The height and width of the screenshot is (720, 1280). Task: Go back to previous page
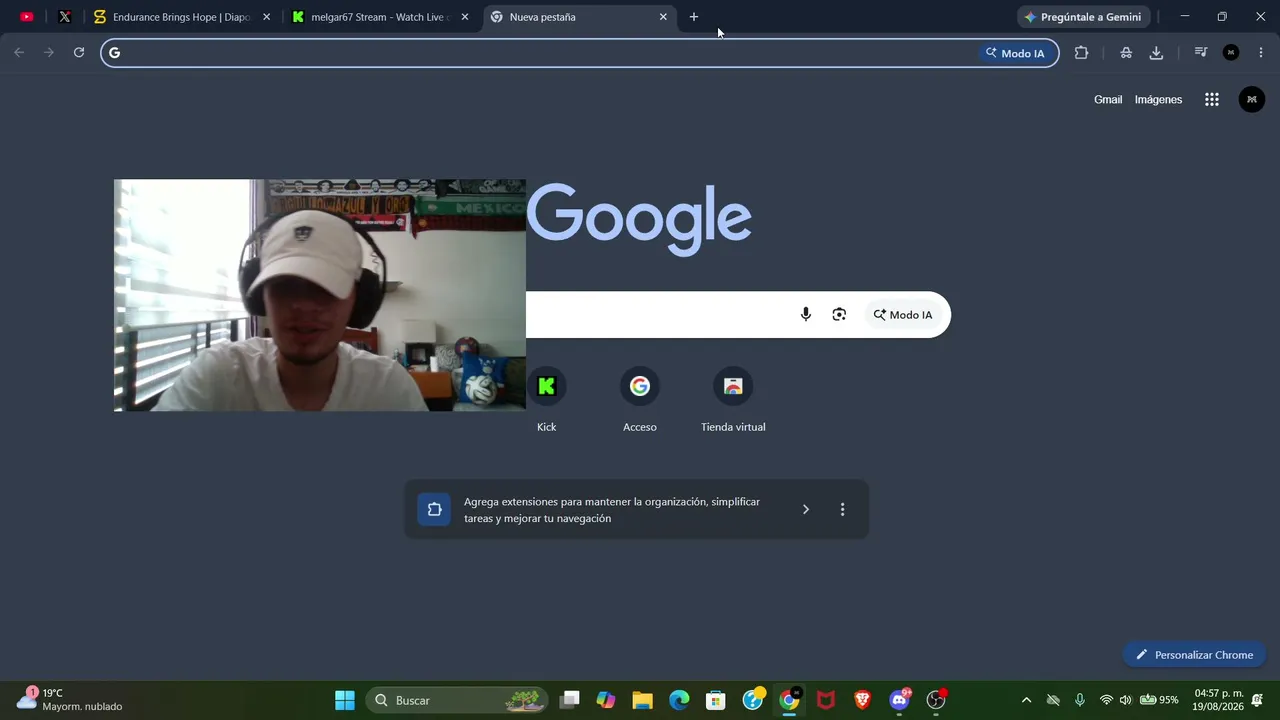(19, 53)
